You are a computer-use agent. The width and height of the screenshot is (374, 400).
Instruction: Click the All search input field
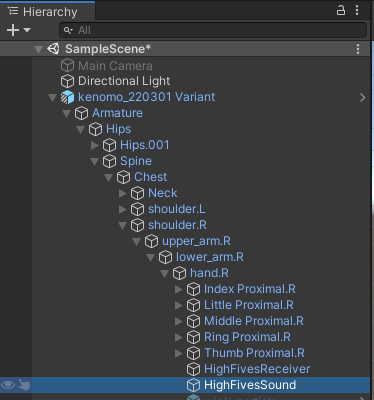tap(213, 30)
